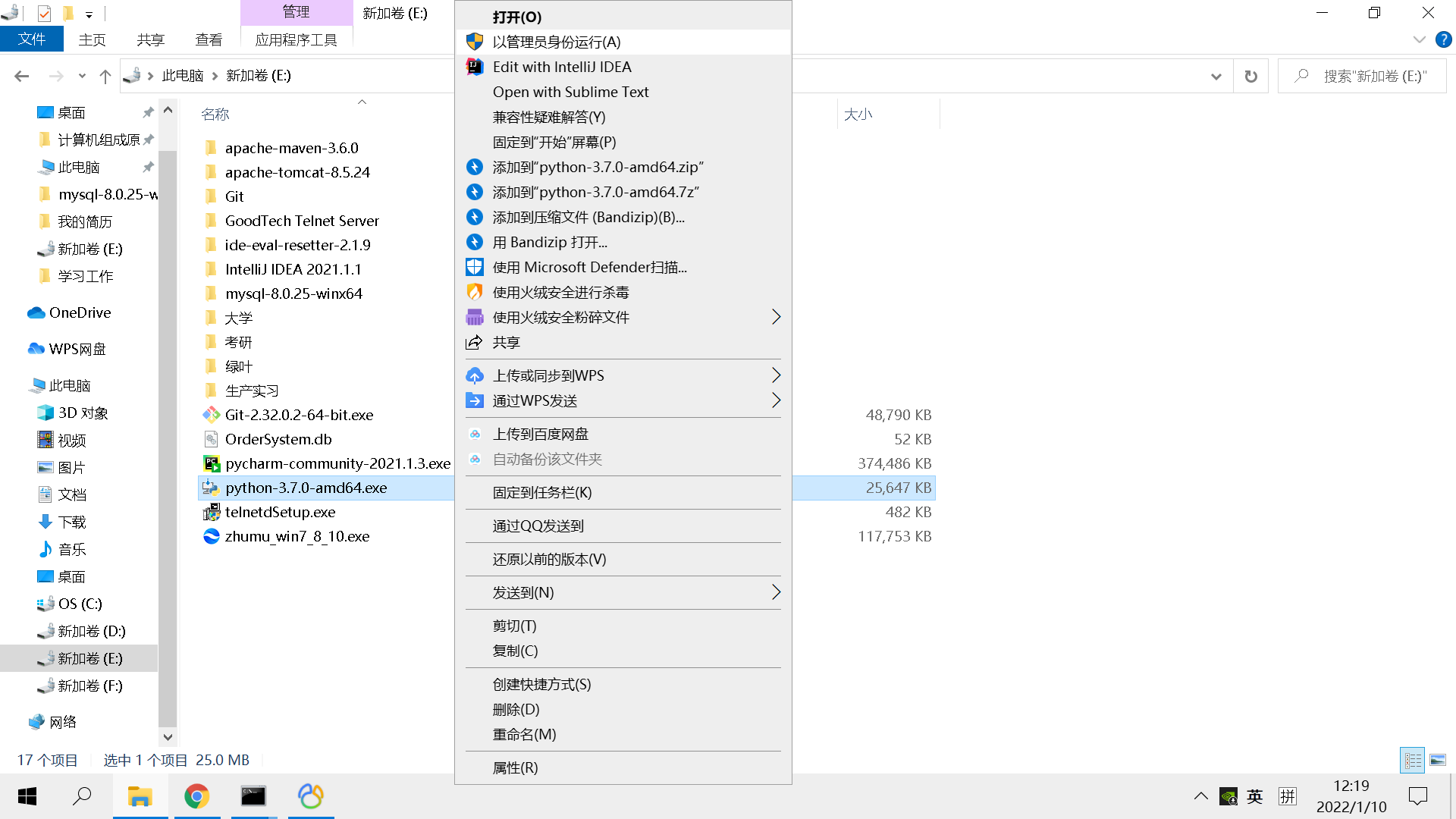Click 创建快捷方式 button in menu
Screen dimensions: 1456x819
[542, 684]
